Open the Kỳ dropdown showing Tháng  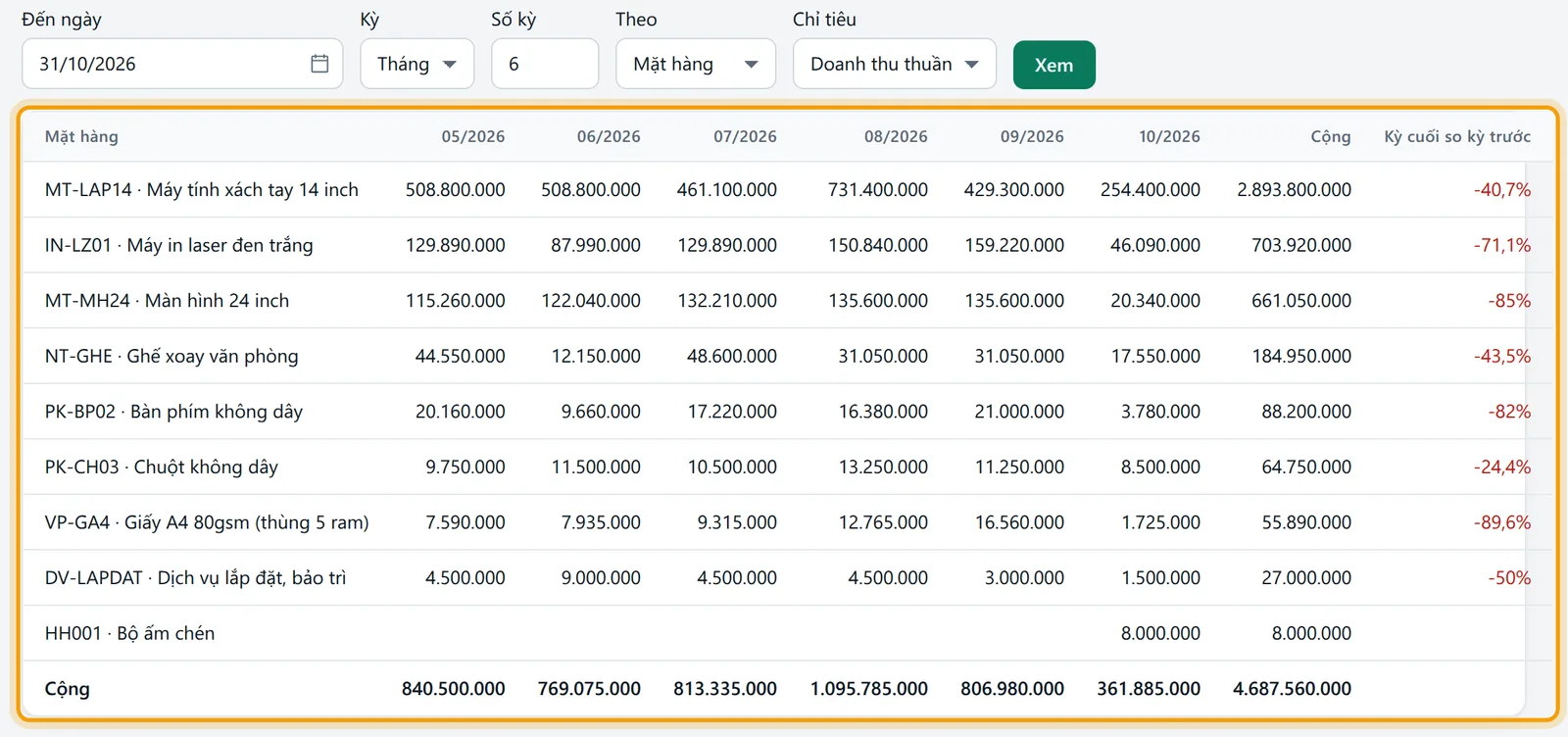[417, 64]
